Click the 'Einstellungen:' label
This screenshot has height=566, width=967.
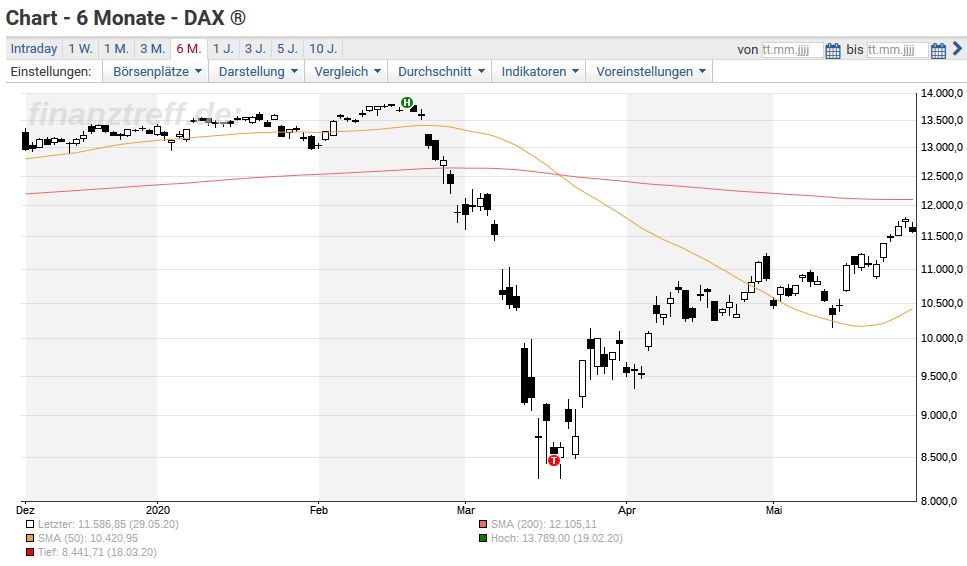(51, 72)
